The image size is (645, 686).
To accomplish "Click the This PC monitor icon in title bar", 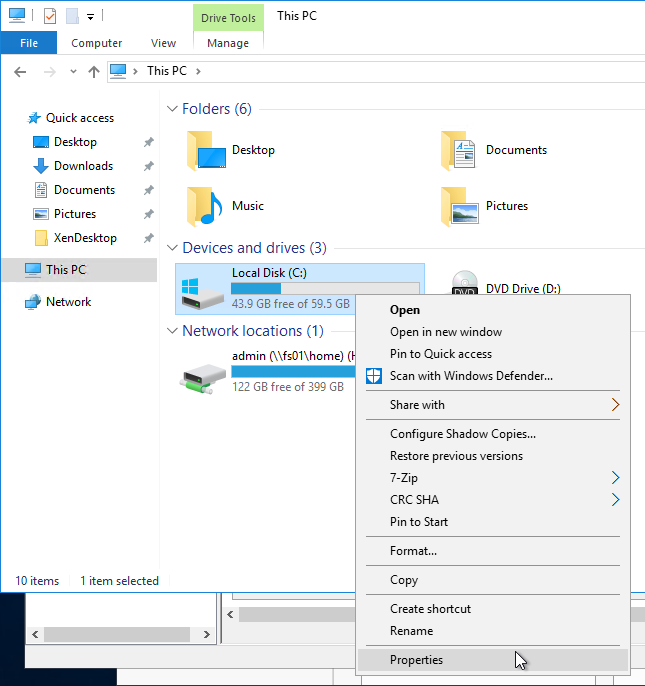I will [17, 16].
